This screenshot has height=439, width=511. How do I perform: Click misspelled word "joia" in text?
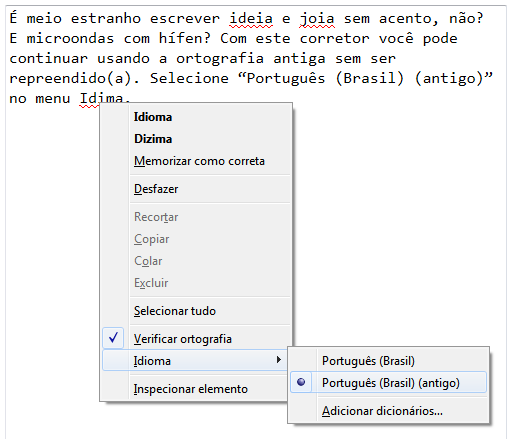click(317, 19)
